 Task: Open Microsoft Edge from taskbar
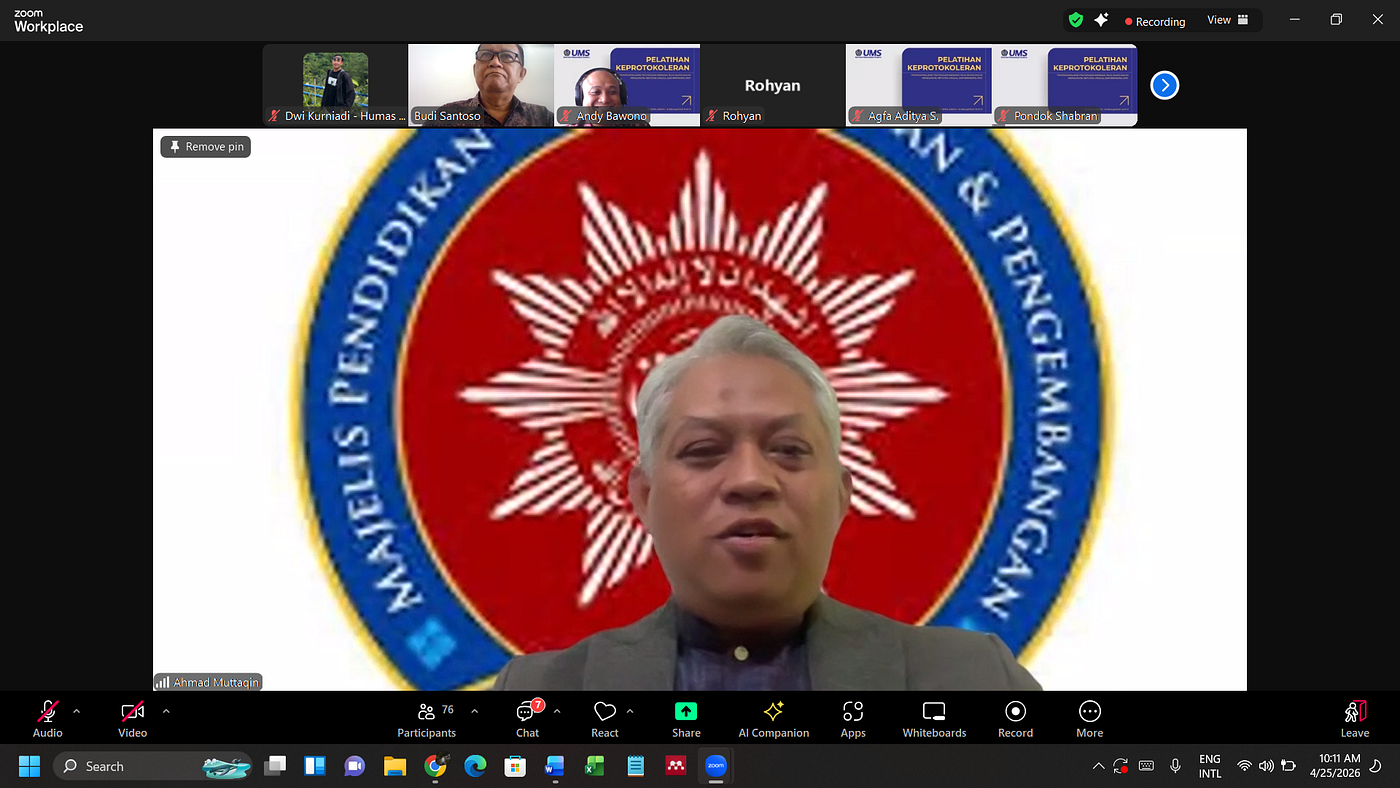coord(475,766)
